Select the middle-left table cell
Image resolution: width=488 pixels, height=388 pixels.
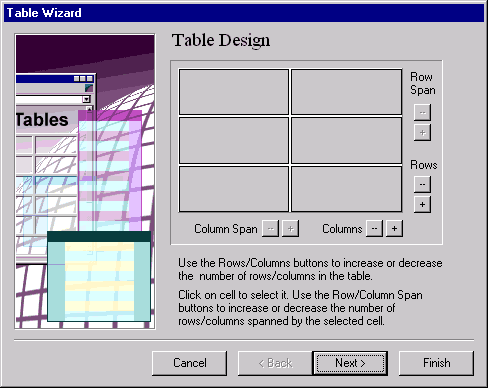(x=234, y=140)
